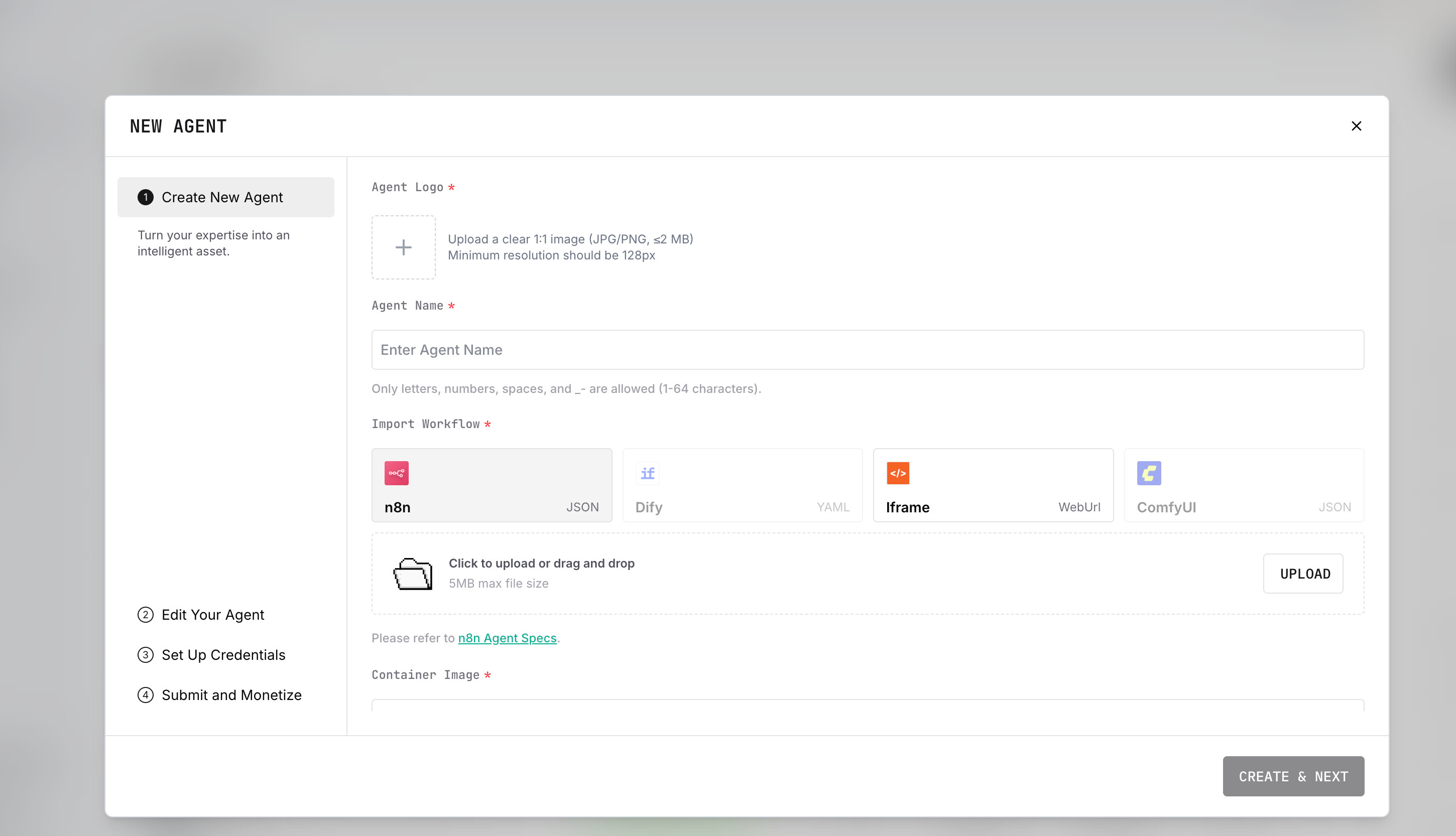Click the CREATE & NEXT button
Viewport: 1456px width, 836px height.
[1293, 776]
